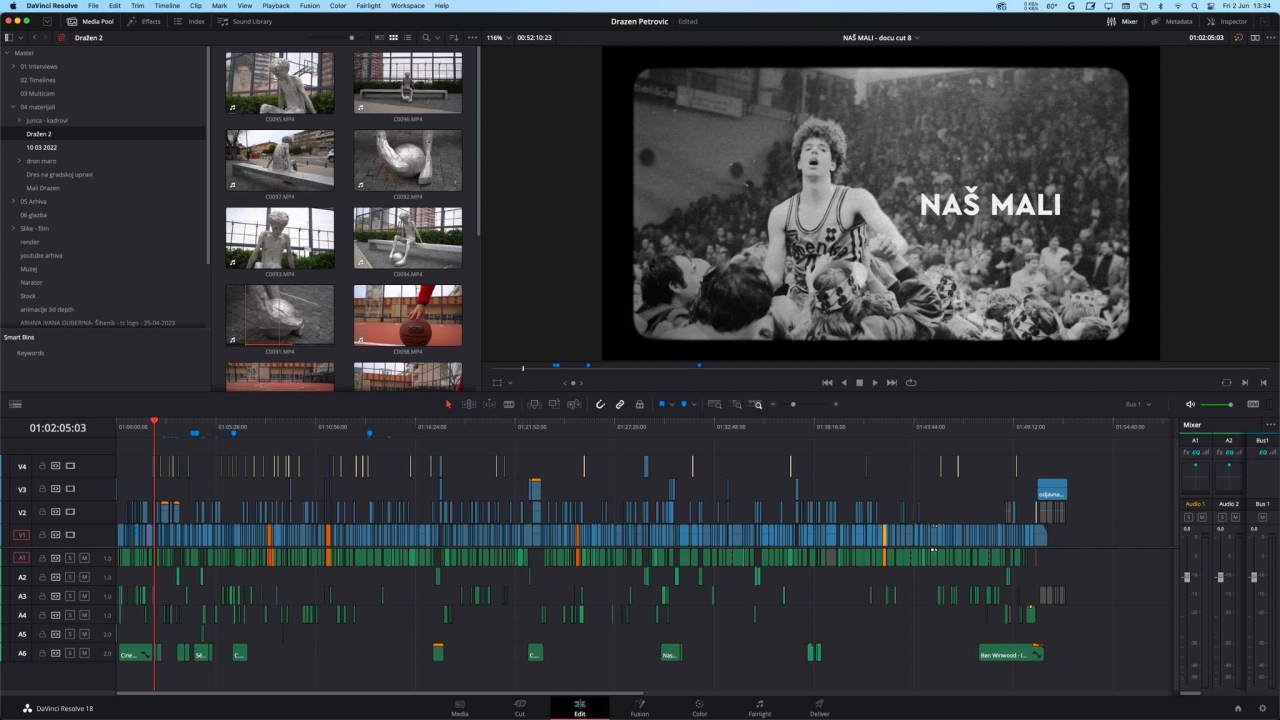Screen dimensions: 1280x720
Task: Toggle timeline snapping magnet icon
Action: pyautogui.click(x=600, y=404)
